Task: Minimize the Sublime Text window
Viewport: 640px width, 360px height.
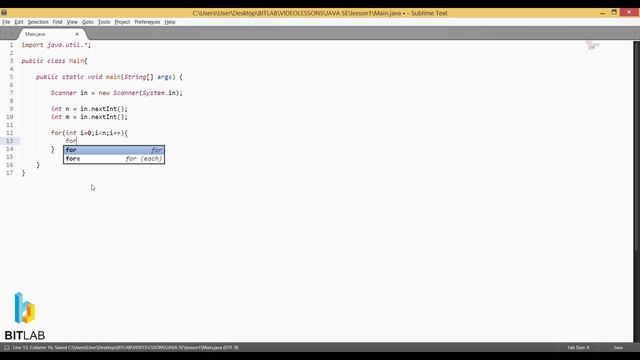Action: pos(602,13)
